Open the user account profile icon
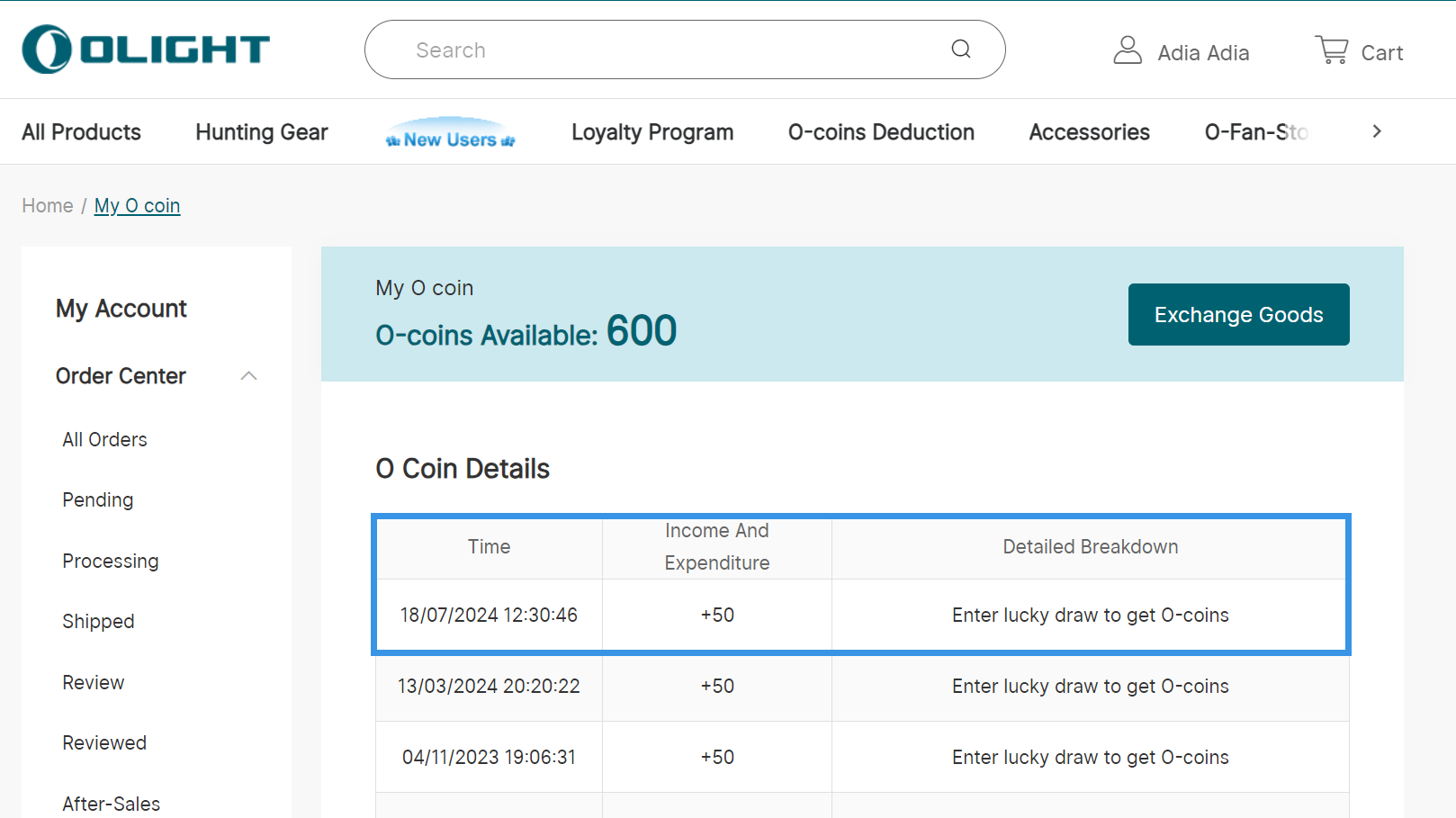The height and width of the screenshot is (818, 1456). 1127,50
